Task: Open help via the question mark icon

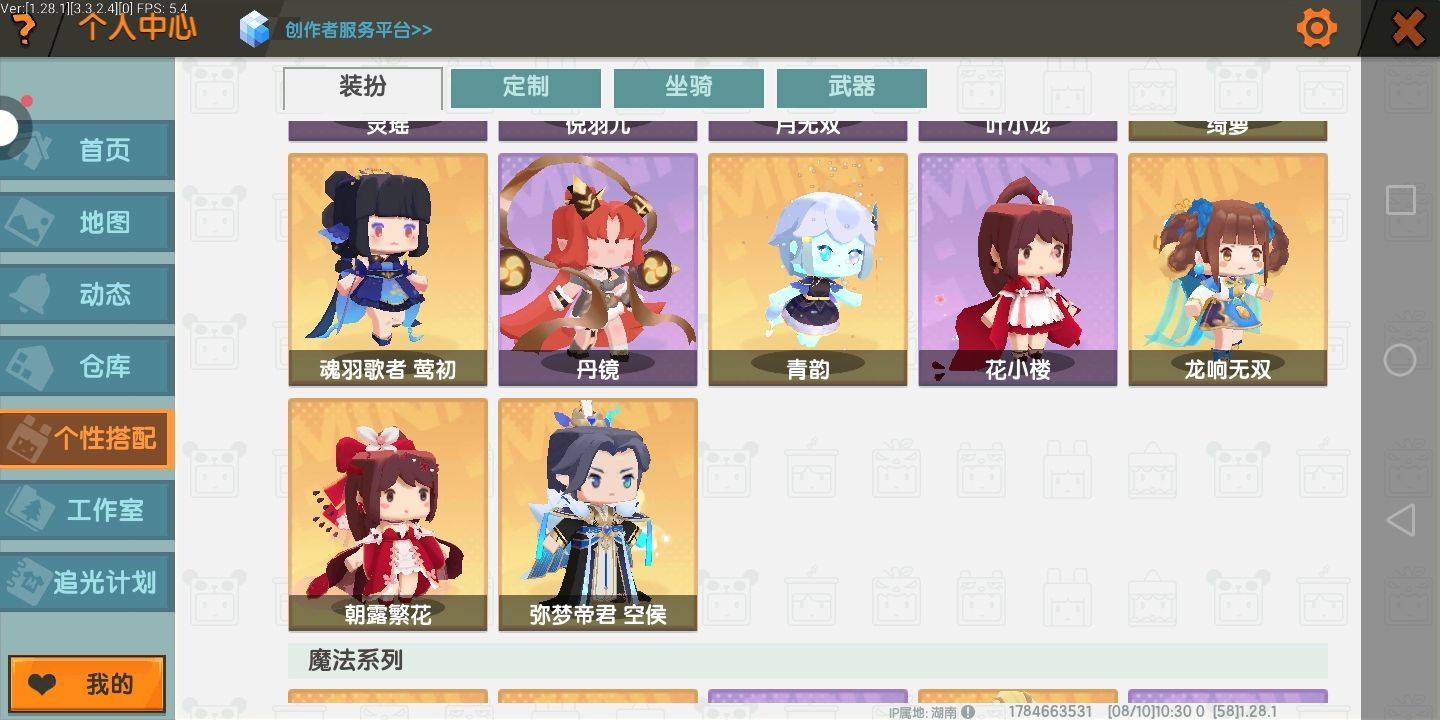Action: pyautogui.click(x=22, y=31)
